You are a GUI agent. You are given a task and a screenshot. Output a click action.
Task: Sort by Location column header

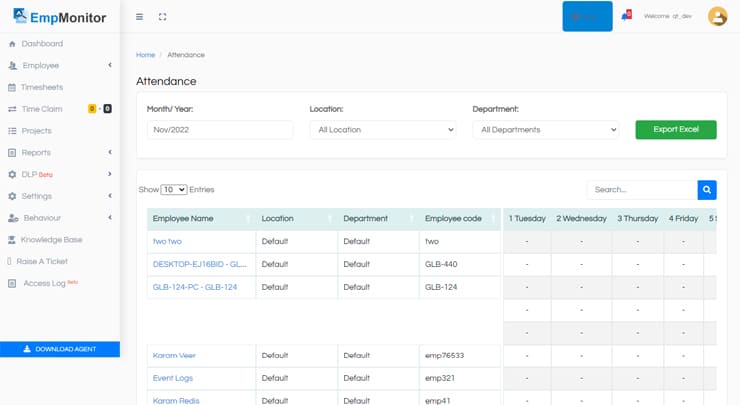coord(296,219)
